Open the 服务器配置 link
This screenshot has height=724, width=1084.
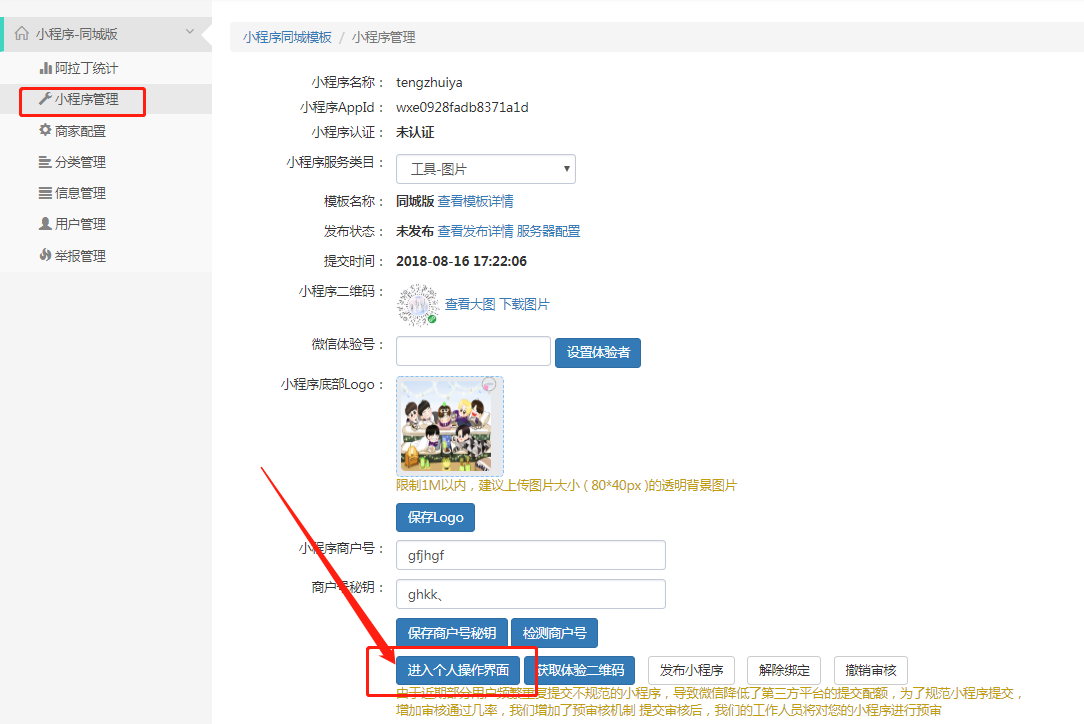[548, 231]
